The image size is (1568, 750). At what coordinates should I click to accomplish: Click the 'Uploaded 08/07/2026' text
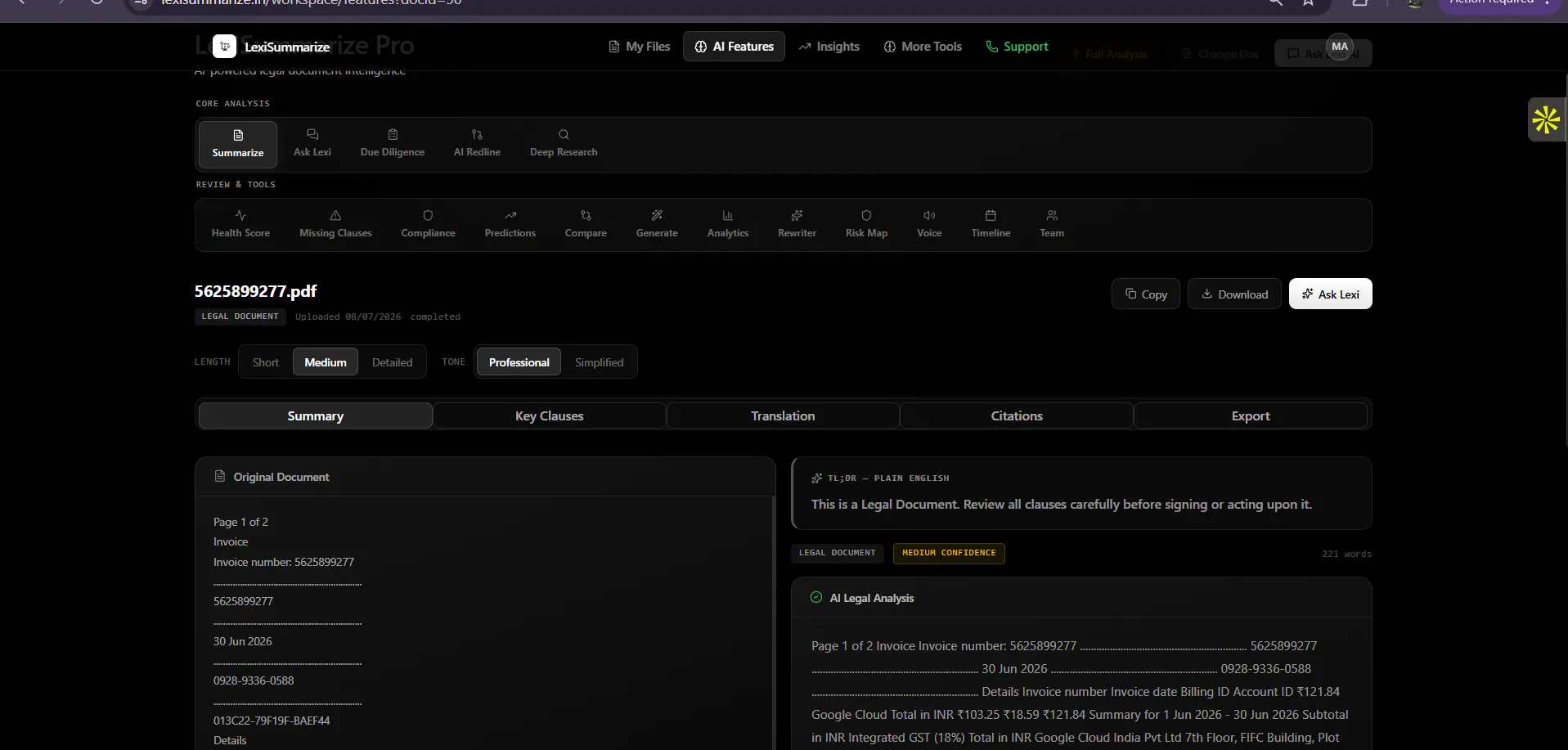(x=348, y=317)
